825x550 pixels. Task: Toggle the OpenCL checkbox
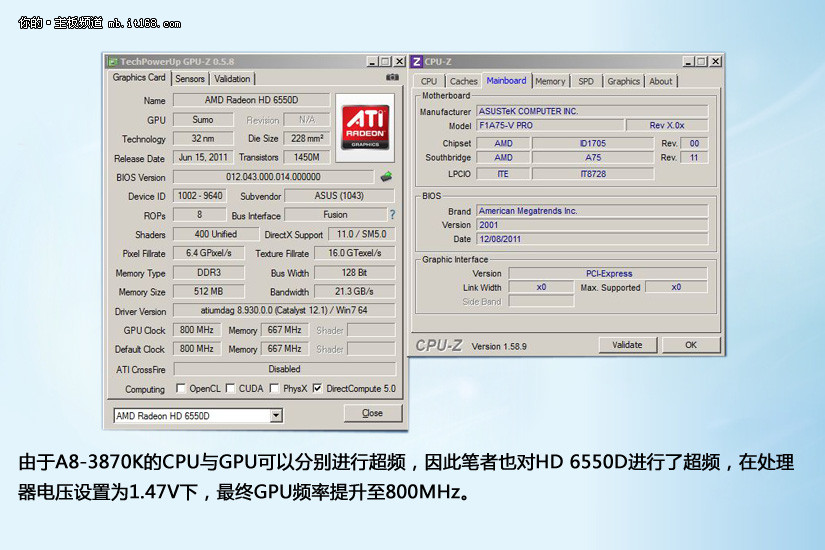tap(181, 388)
